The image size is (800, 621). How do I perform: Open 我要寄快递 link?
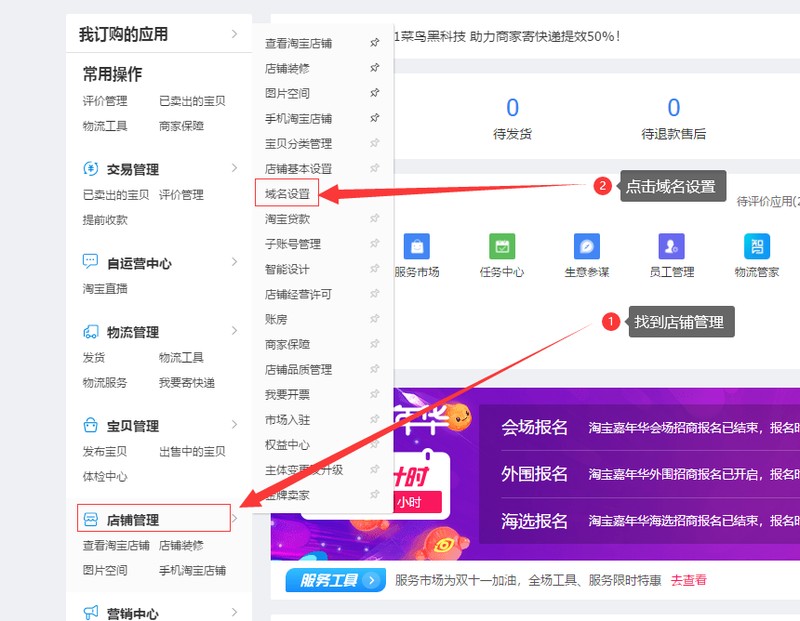[x=187, y=383]
